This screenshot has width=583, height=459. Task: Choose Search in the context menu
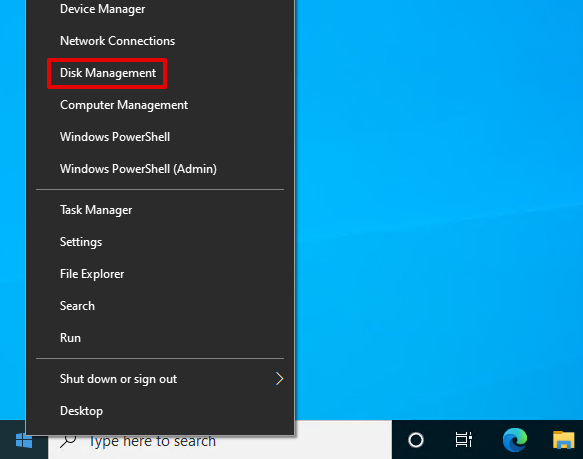[160, 306]
